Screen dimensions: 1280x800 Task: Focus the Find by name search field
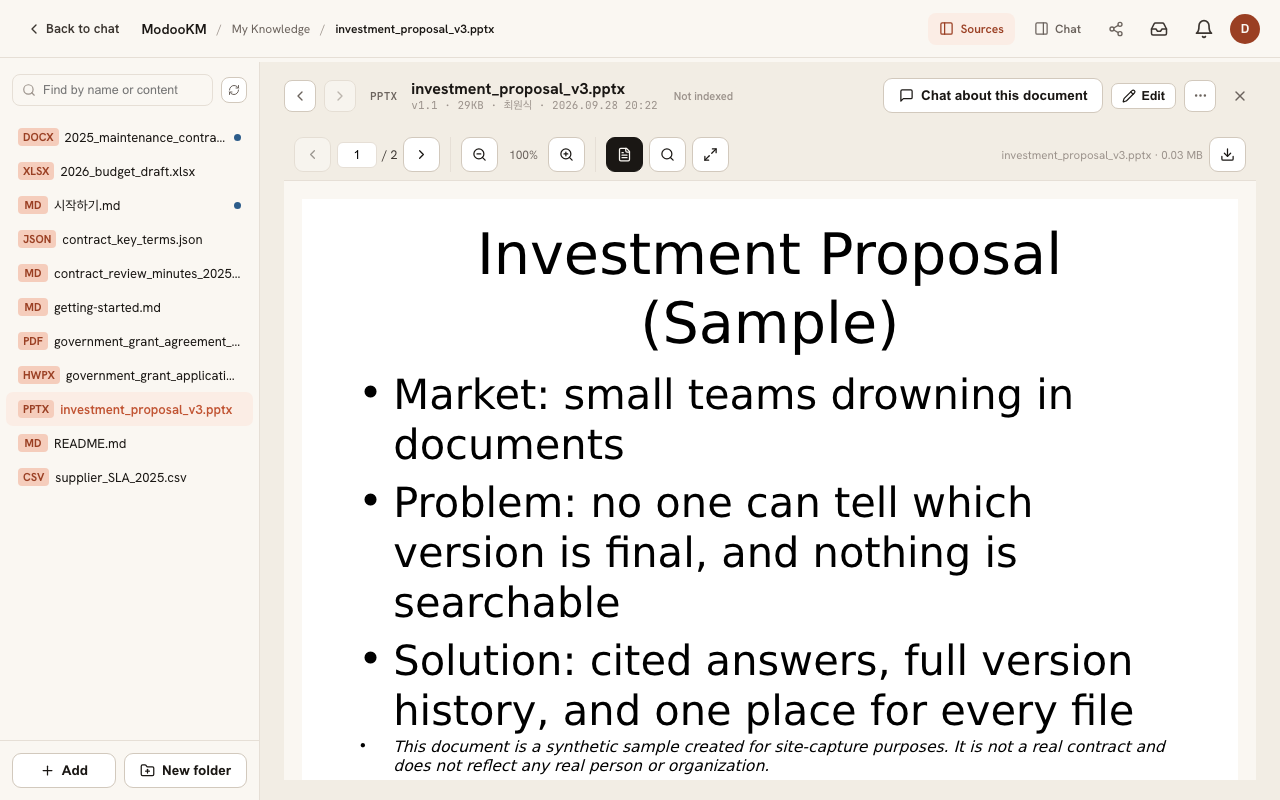click(x=112, y=90)
